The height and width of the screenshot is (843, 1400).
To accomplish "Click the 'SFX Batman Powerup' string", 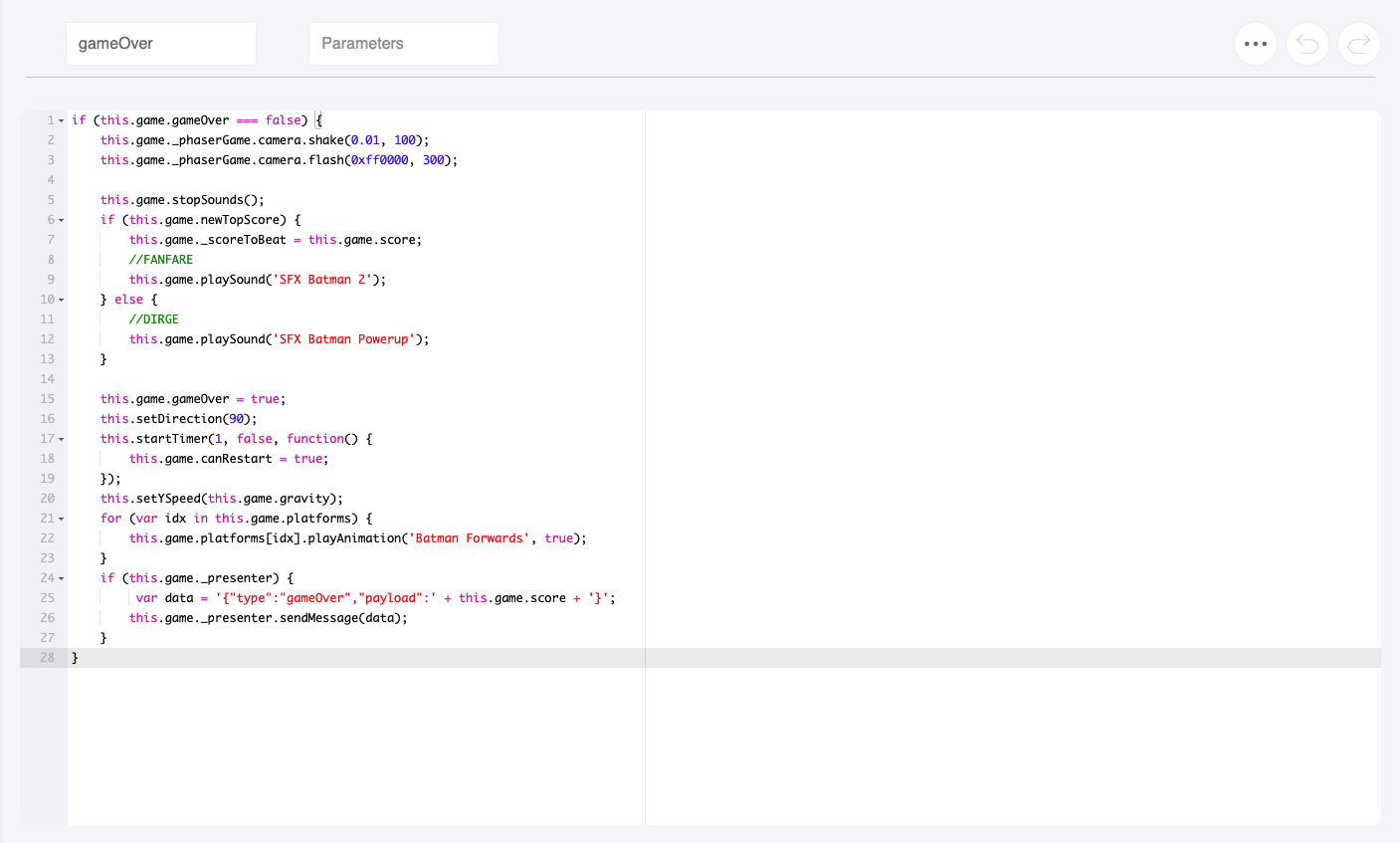I will (344, 339).
